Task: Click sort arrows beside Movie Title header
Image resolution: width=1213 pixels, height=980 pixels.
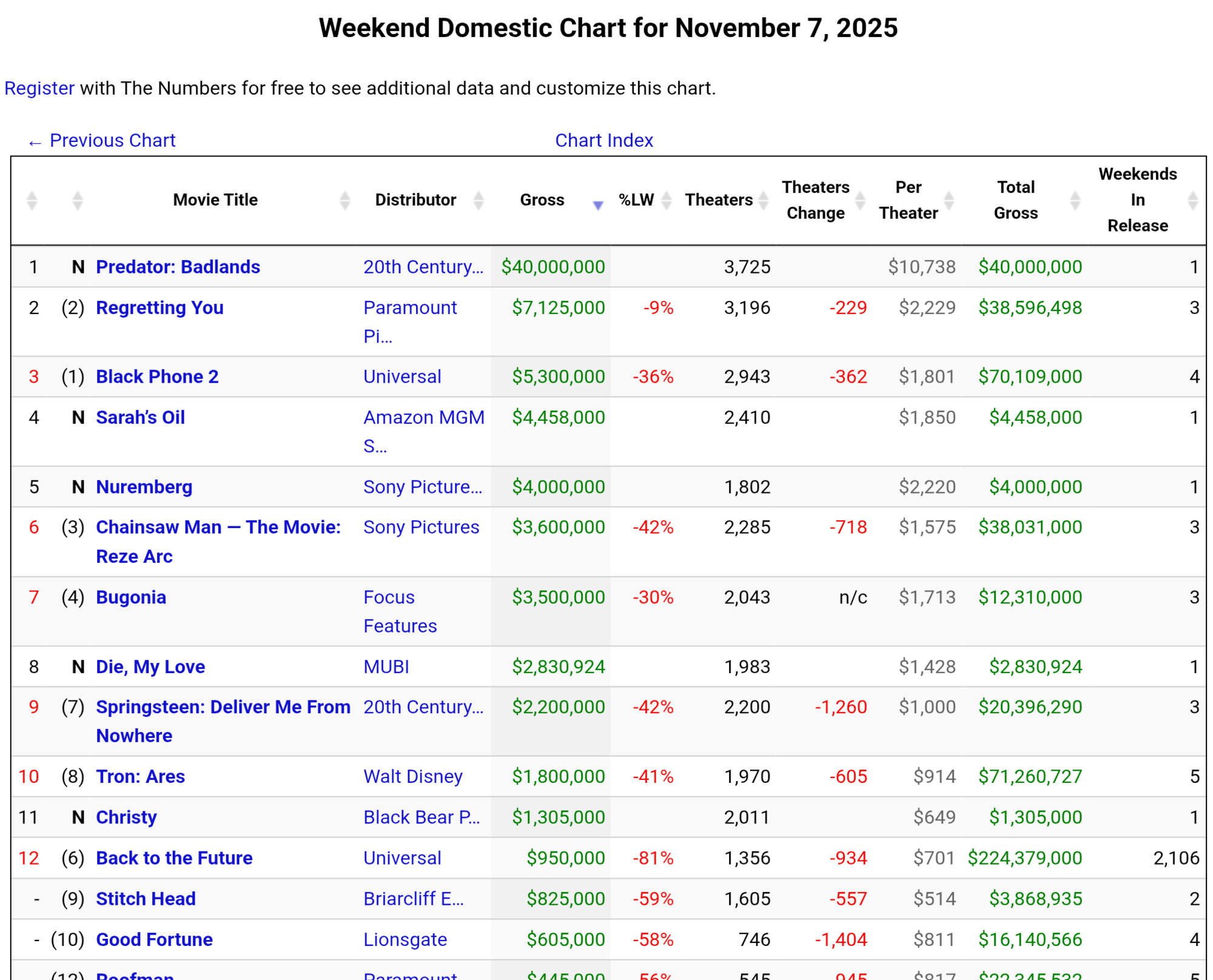Action: tap(344, 200)
